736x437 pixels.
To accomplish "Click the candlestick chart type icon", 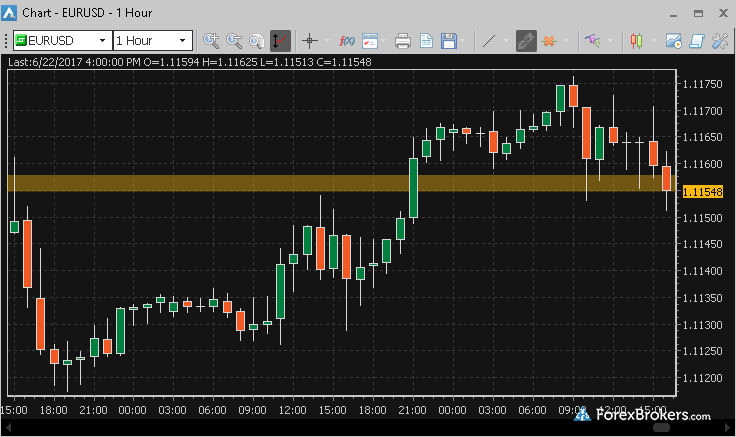I will coord(636,41).
